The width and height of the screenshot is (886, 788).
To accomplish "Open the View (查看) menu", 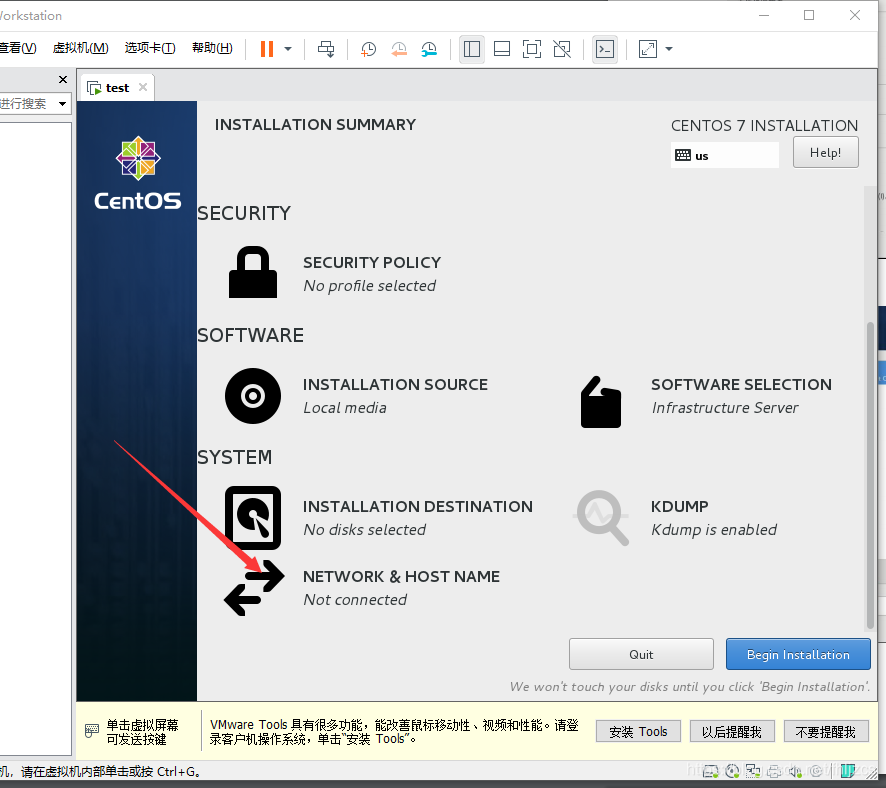I will [x=18, y=48].
